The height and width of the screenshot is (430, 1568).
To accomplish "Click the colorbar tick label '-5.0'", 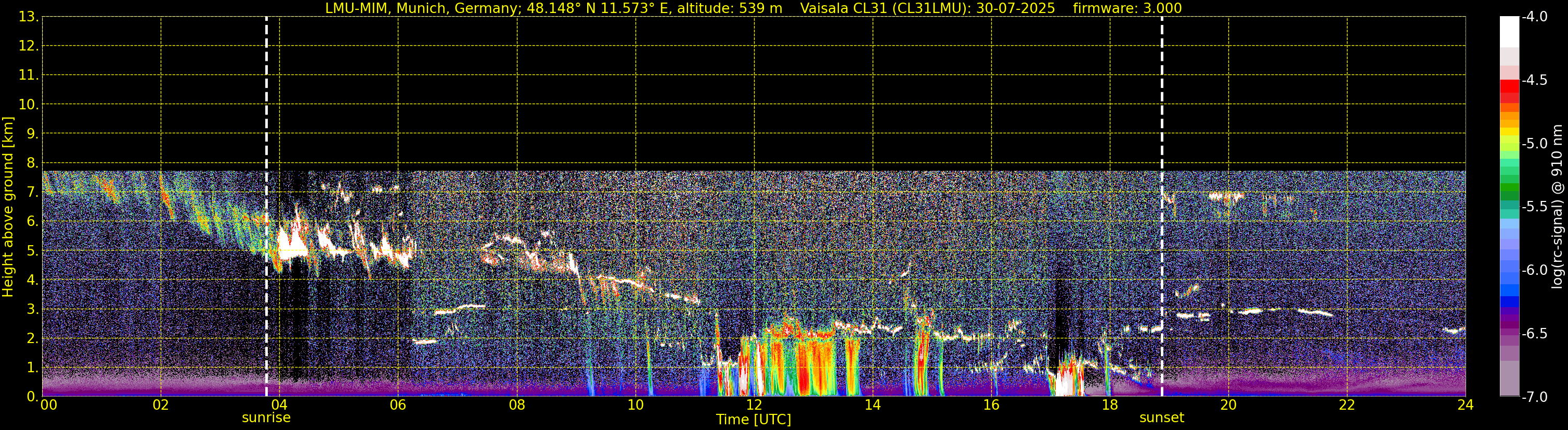I will [1534, 144].
